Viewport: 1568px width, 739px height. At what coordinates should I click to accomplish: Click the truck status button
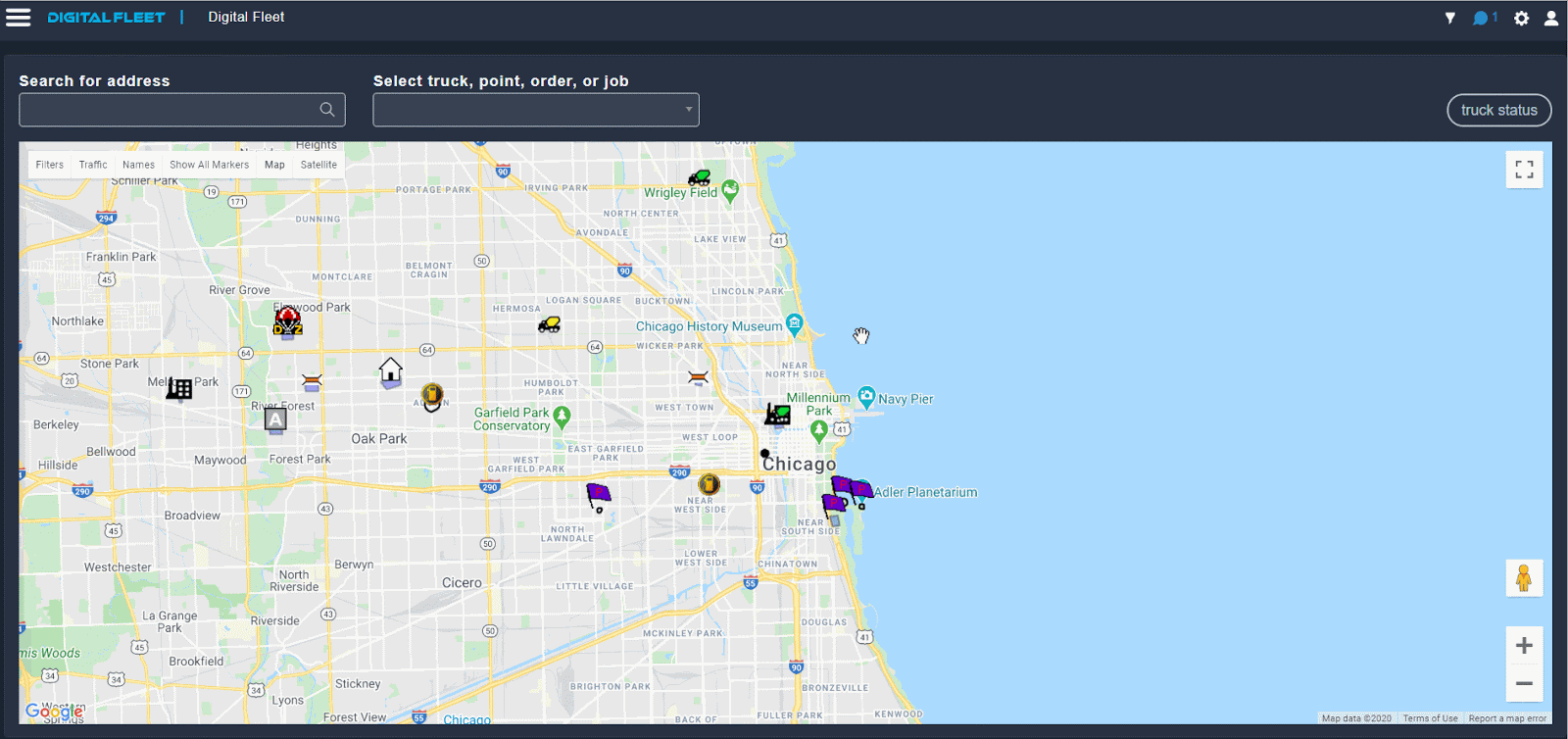pyautogui.click(x=1498, y=110)
